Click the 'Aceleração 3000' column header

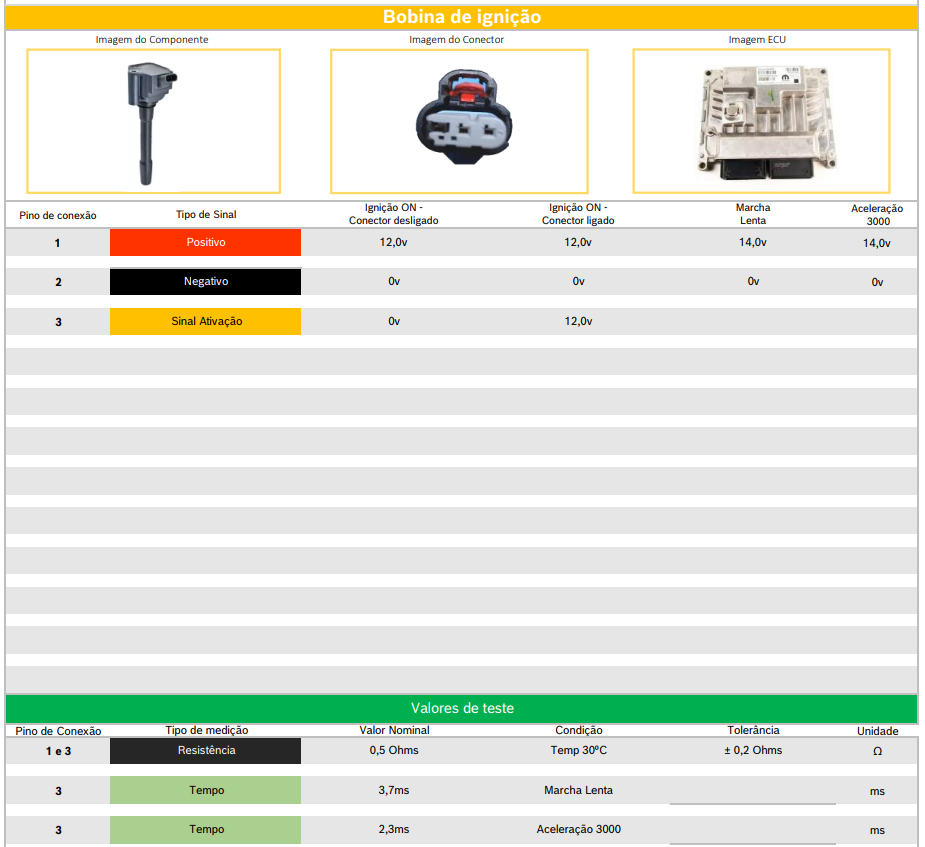tap(877, 215)
